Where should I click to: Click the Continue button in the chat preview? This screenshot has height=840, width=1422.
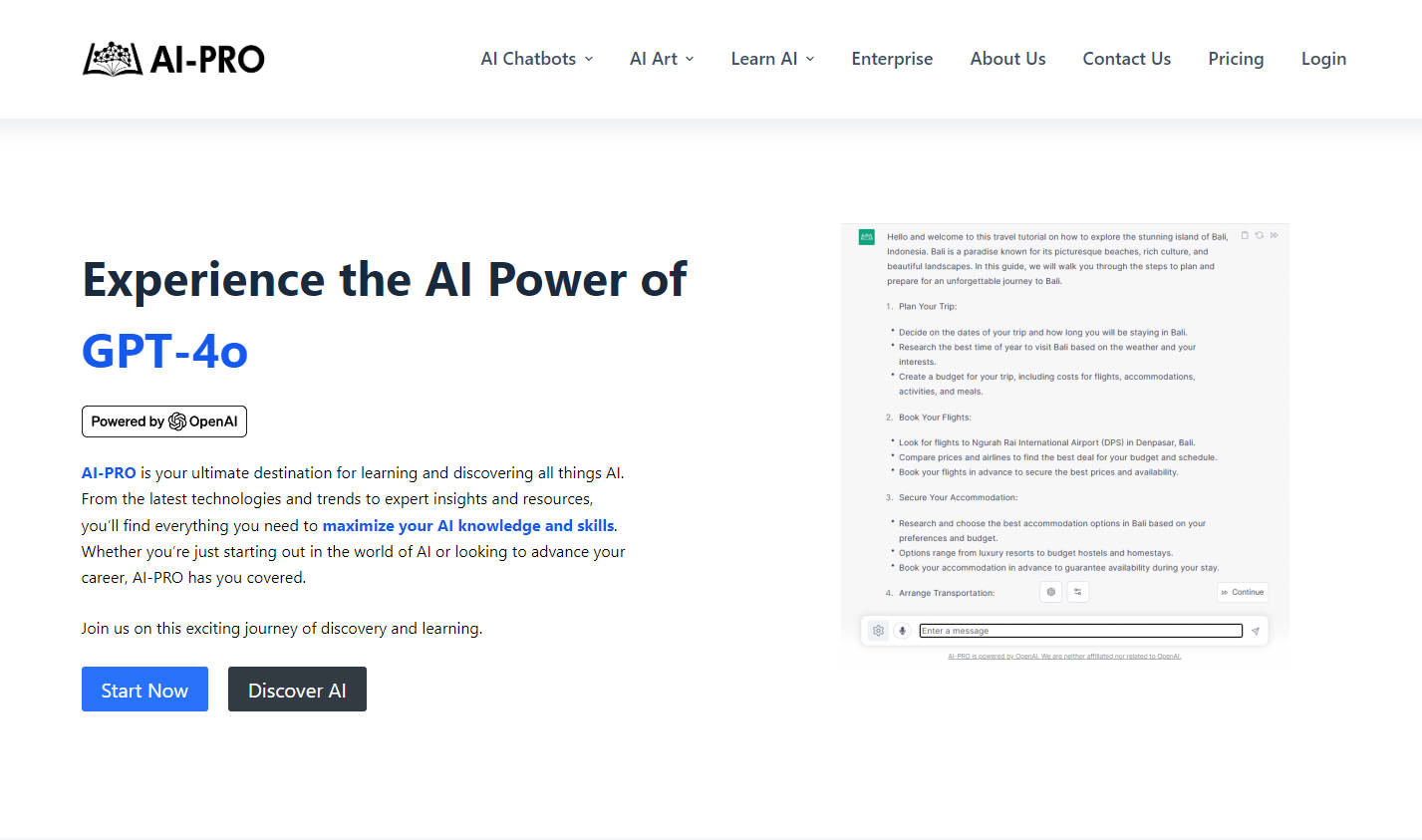pyautogui.click(x=1243, y=592)
